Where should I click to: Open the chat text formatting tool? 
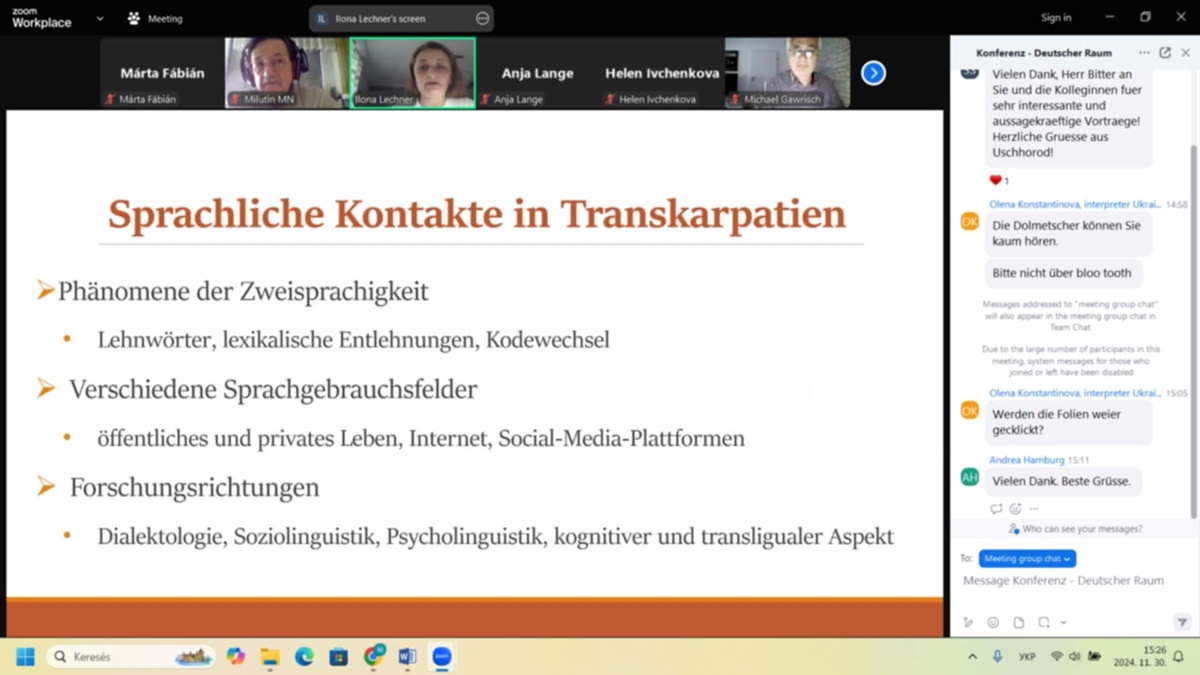coord(967,622)
